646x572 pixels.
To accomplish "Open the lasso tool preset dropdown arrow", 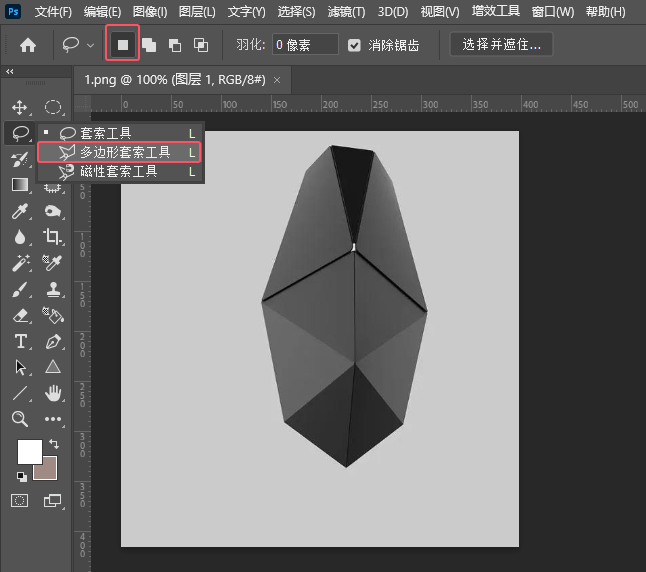I will pos(90,46).
